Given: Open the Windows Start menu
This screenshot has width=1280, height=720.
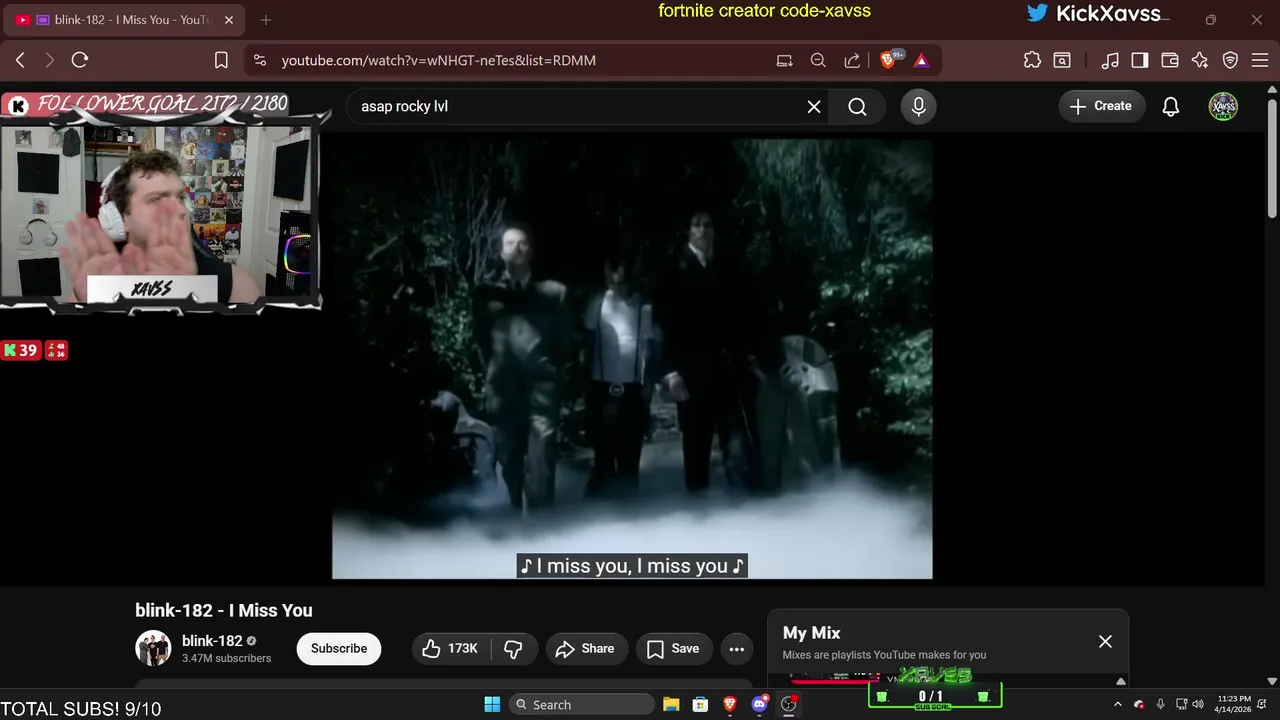Looking at the screenshot, I should point(492,704).
